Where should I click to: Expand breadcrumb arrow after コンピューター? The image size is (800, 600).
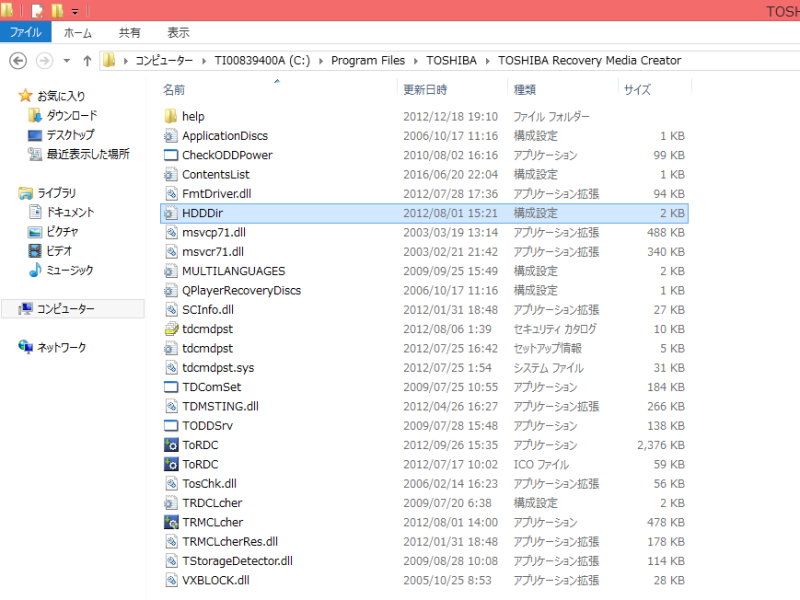[x=204, y=61]
